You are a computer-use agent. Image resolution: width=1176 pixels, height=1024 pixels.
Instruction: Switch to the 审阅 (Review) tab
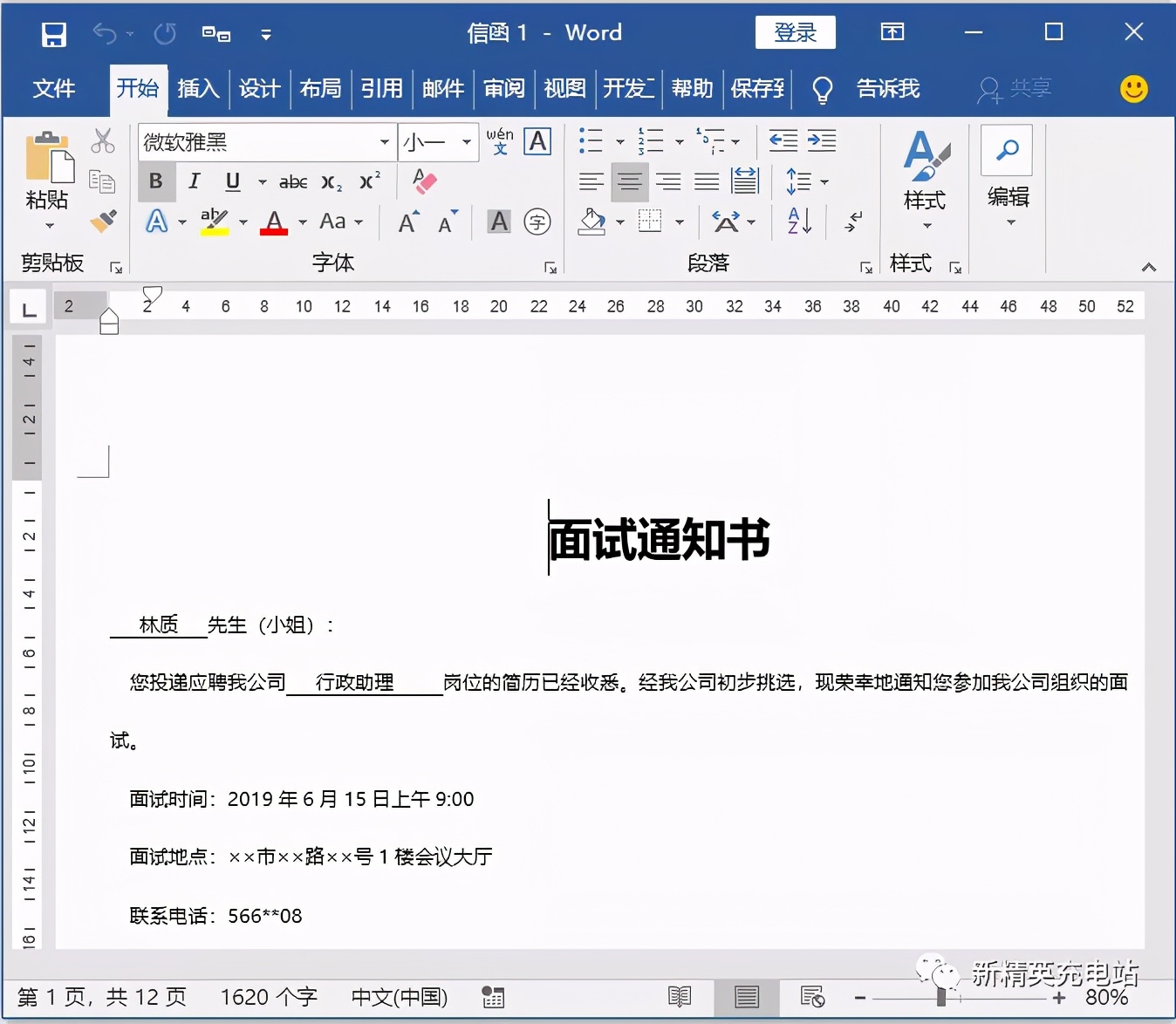[504, 88]
